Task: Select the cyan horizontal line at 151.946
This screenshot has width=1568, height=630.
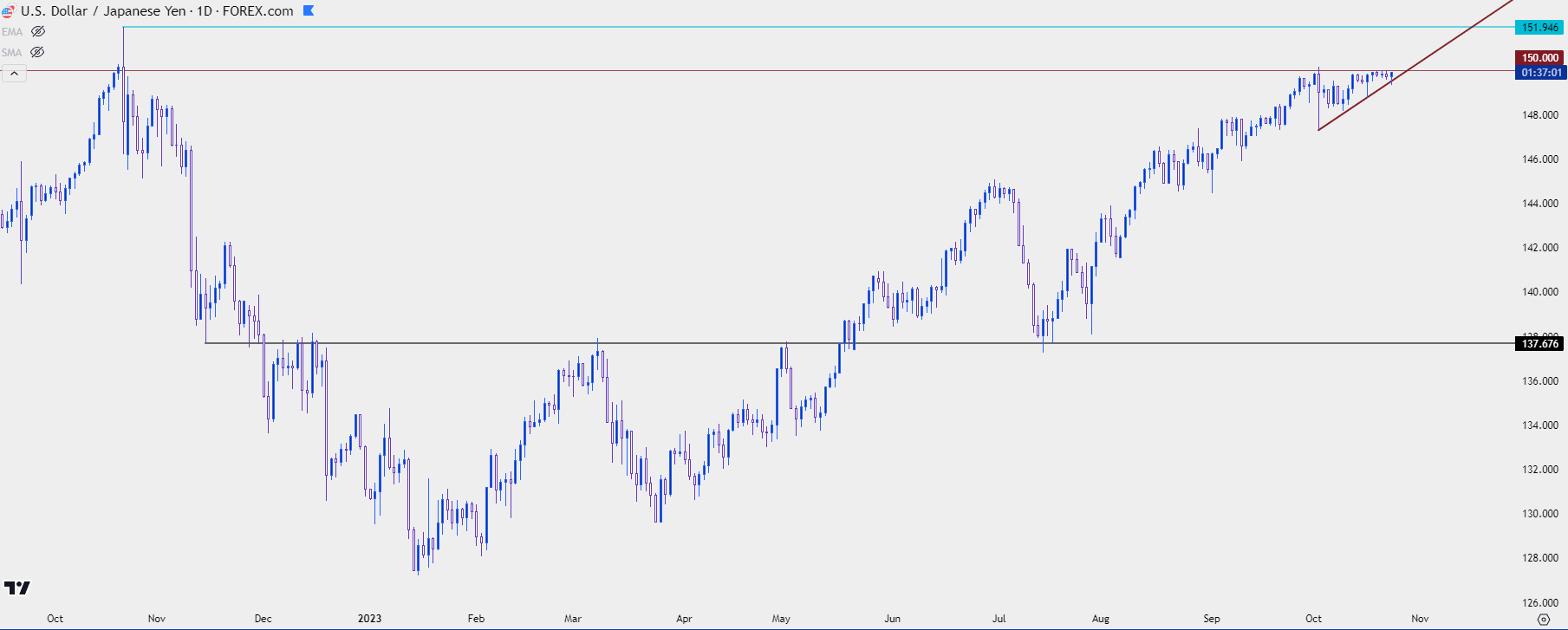Action: 818,27
